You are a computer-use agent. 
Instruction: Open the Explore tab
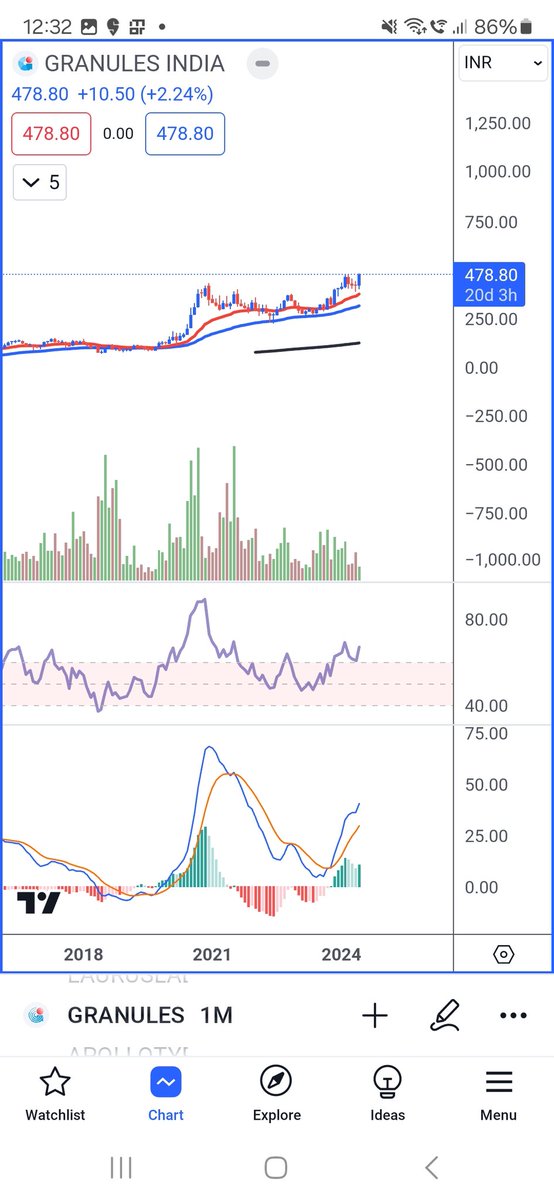coord(276,1093)
